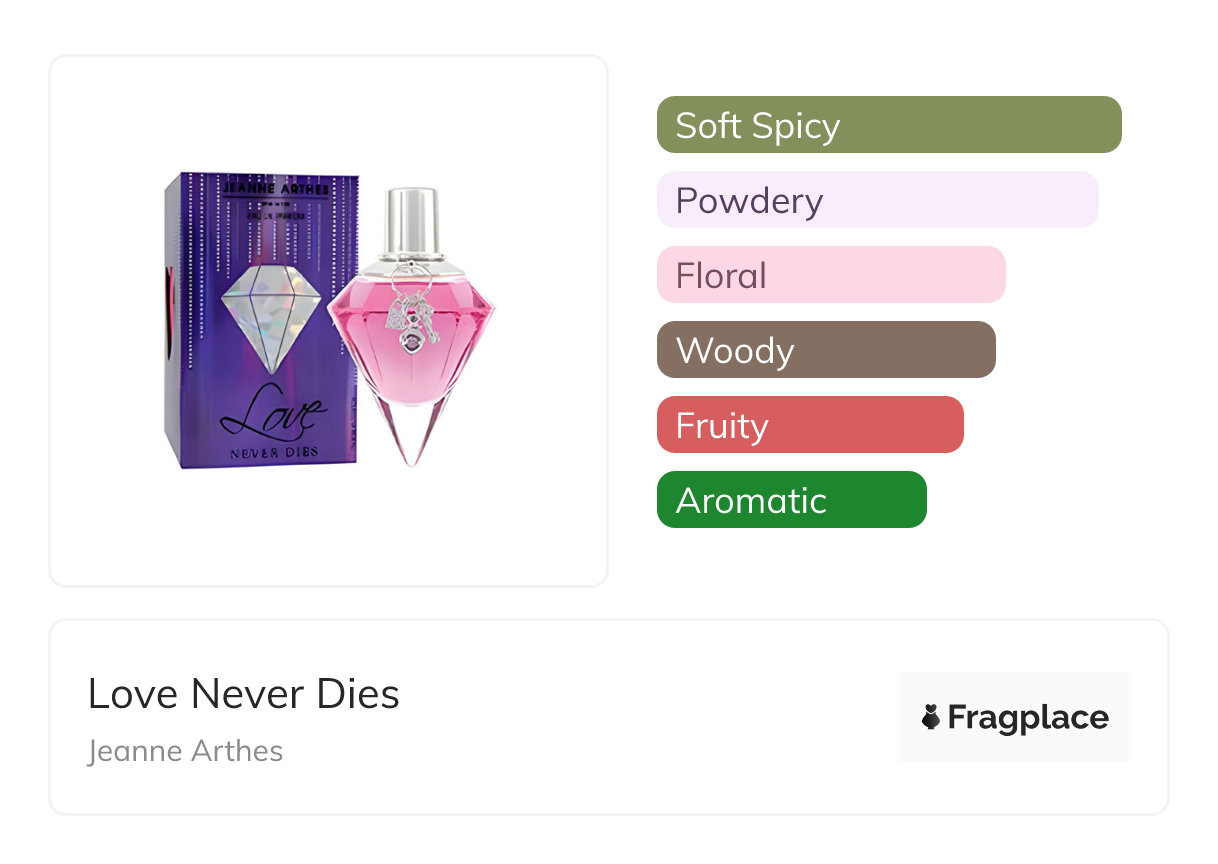Choose the Floral accord bar
Viewport: 1218px width, 864px height.
tap(830, 275)
